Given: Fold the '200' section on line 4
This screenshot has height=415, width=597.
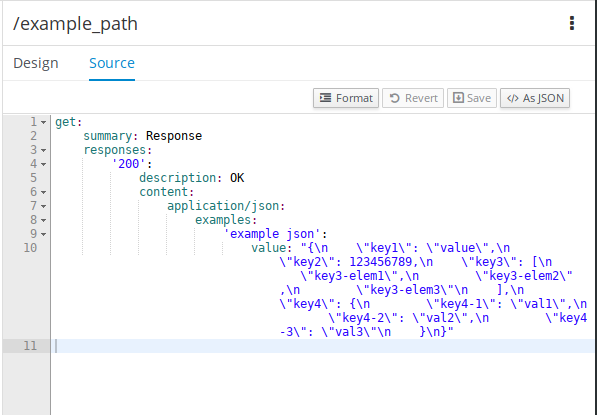Looking at the screenshot, I should [43, 164].
